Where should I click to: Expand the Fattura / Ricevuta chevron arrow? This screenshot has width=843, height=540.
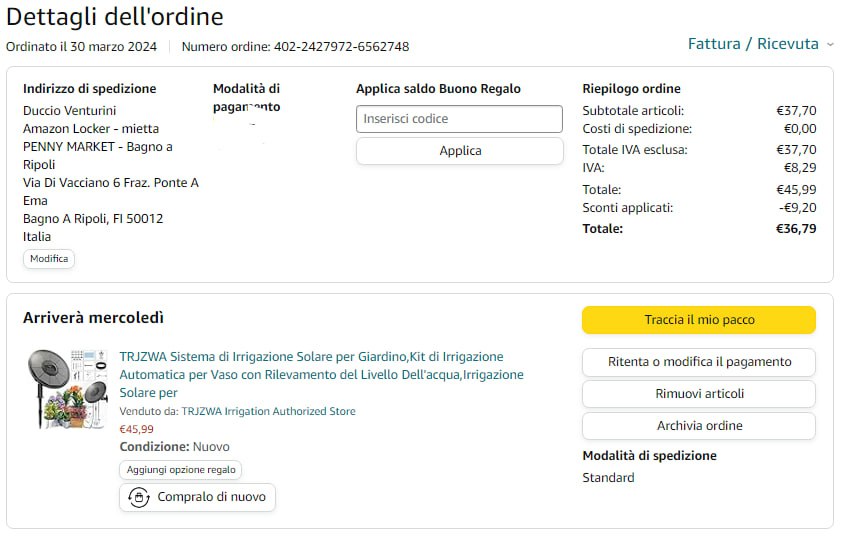tap(829, 45)
